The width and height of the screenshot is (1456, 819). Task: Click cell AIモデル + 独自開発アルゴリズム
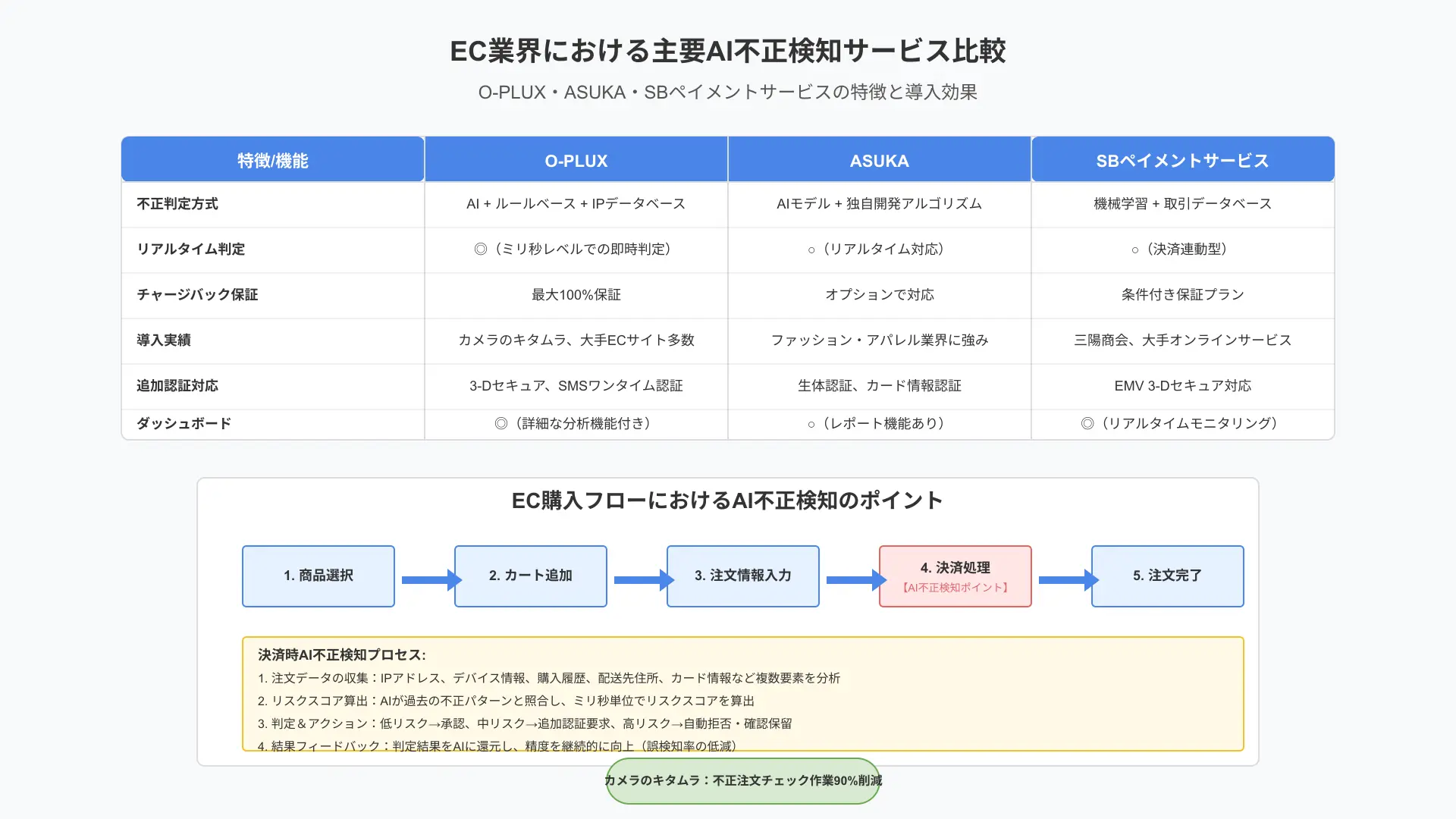pyautogui.click(x=880, y=204)
